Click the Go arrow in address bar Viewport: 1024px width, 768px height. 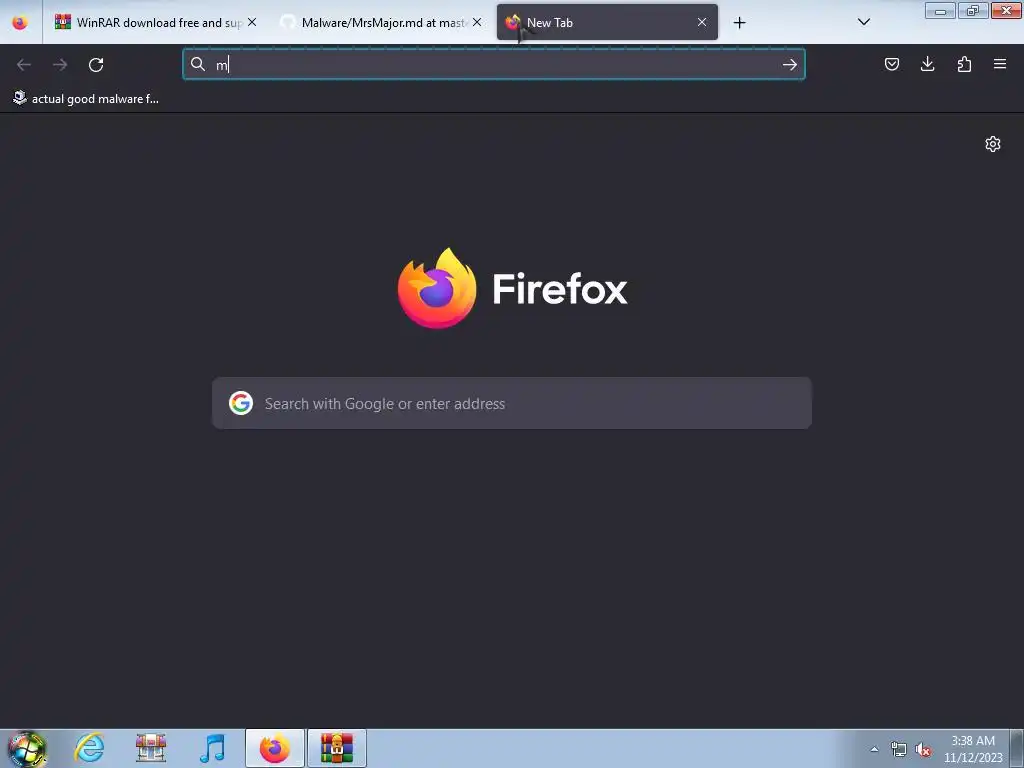[x=790, y=65]
